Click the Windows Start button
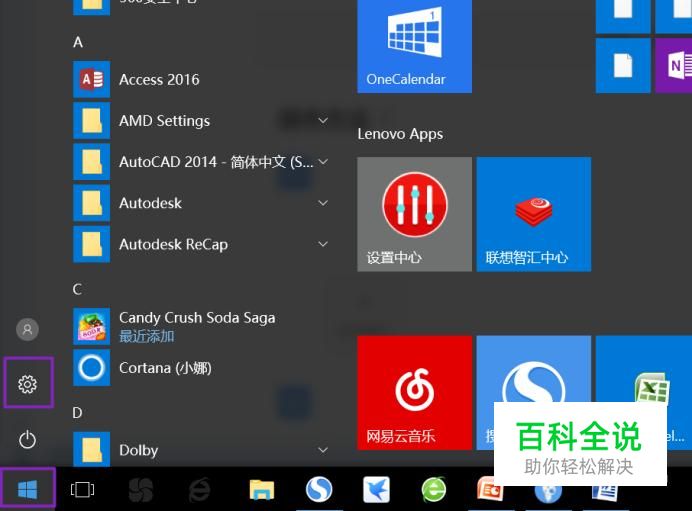Screen dimensions: 692x511 28,489
